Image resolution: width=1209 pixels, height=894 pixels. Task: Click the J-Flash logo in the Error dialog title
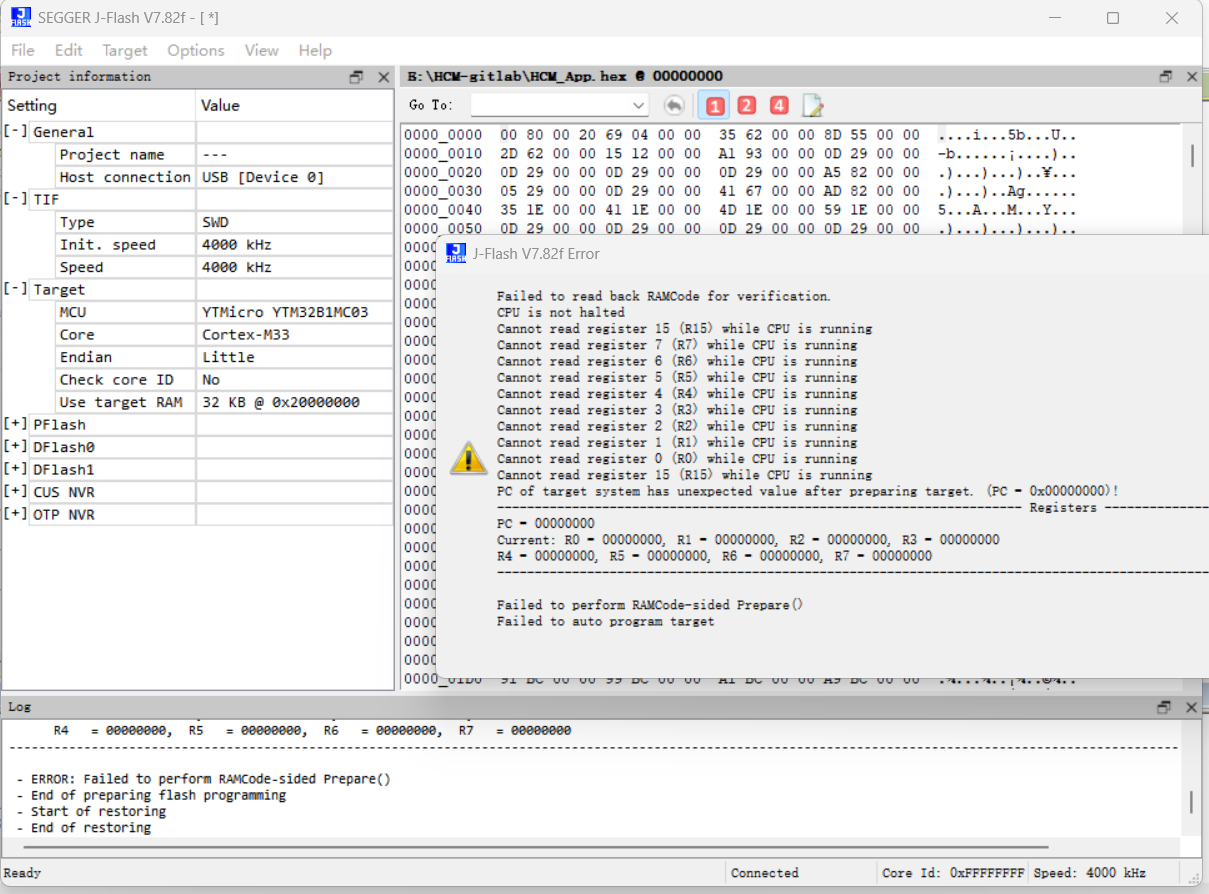tap(456, 253)
